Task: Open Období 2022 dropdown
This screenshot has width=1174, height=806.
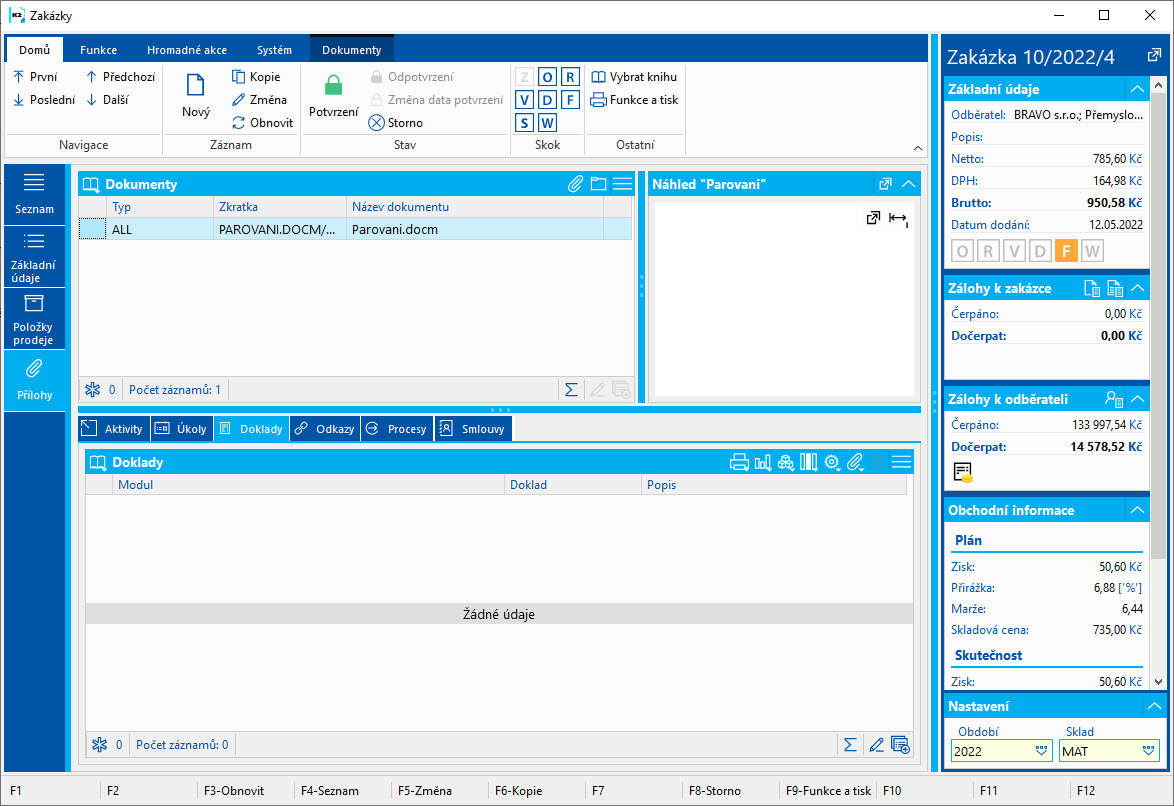Action: point(1041,751)
